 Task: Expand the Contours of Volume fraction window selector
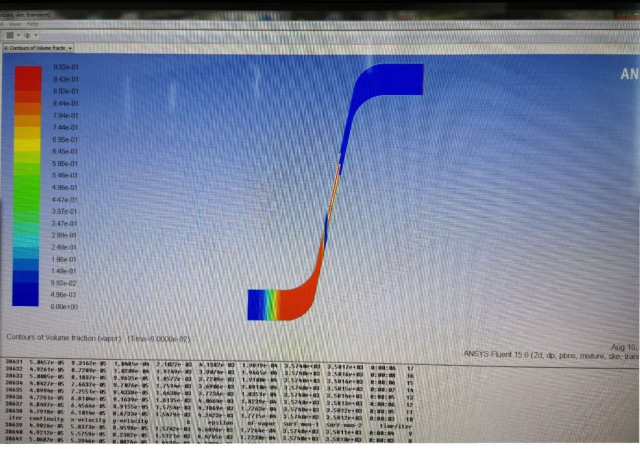tap(70, 47)
